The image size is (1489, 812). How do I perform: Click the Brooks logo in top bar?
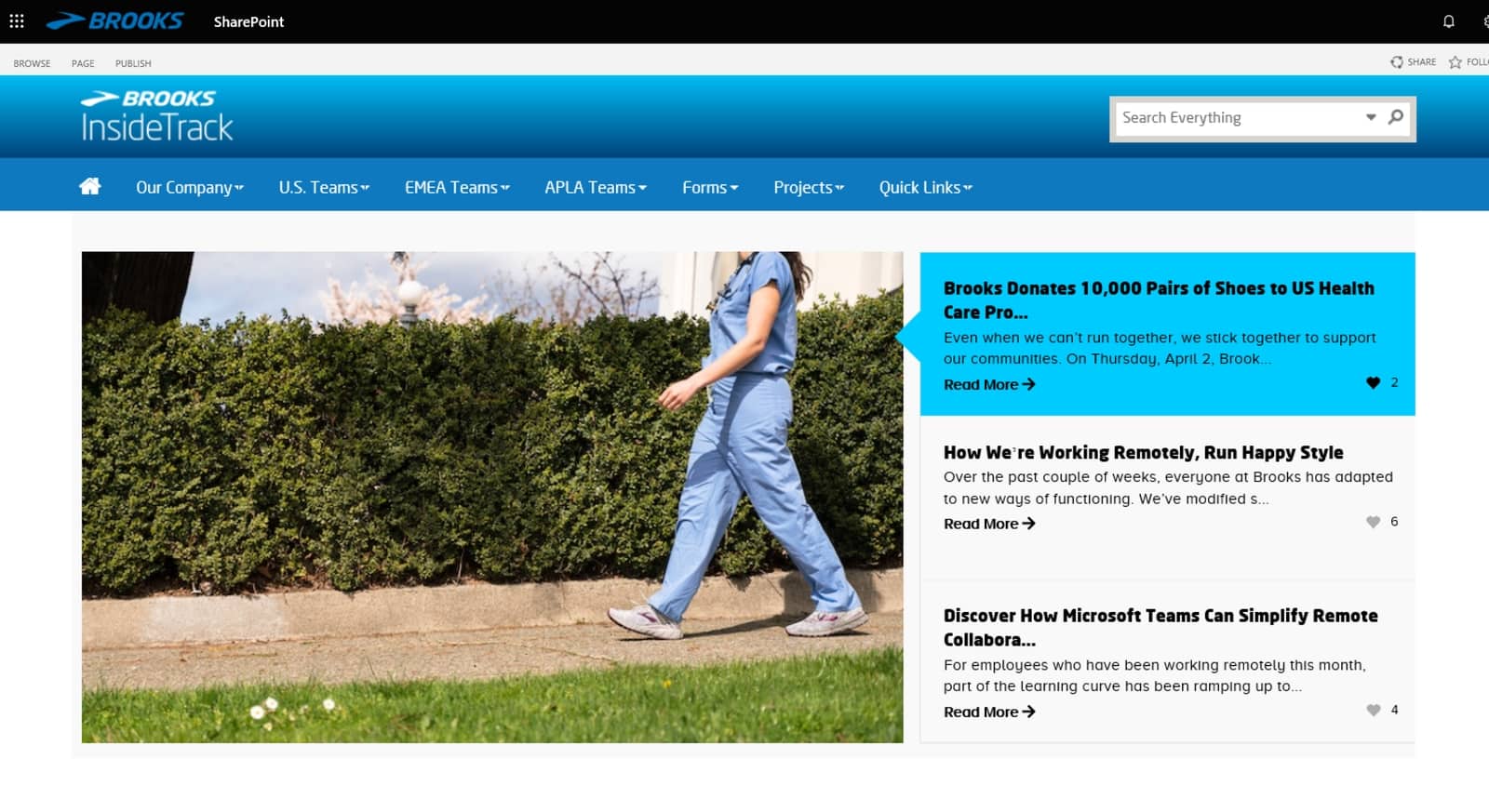point(114,21)
